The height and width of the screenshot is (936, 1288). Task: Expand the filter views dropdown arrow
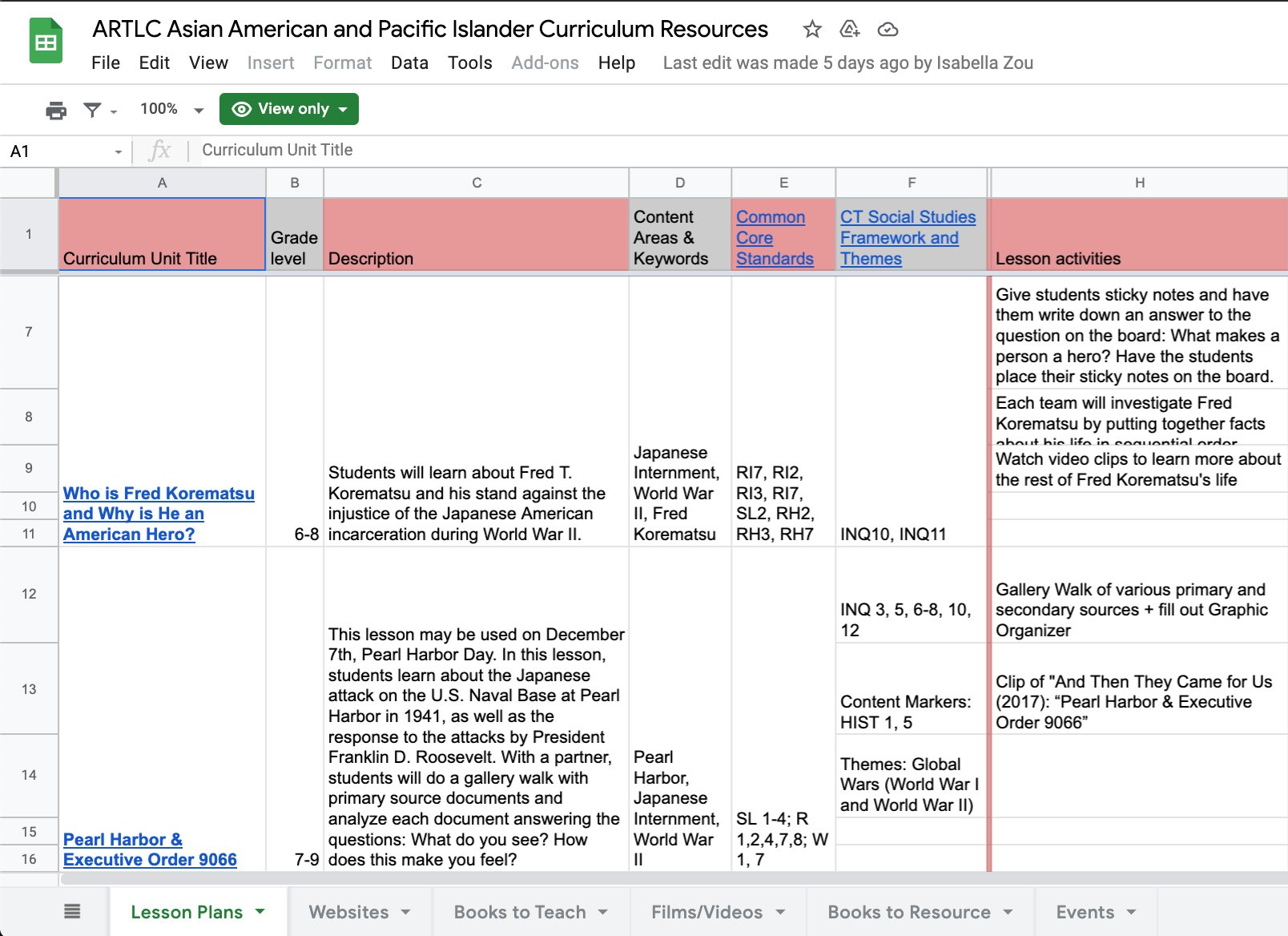[x=114, y=111]
